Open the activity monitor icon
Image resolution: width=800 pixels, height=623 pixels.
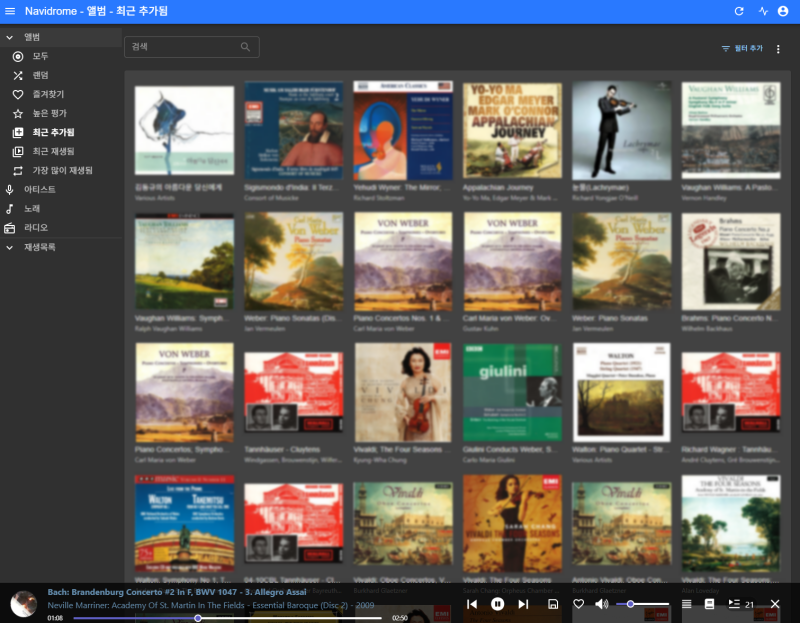coord(763,11)
